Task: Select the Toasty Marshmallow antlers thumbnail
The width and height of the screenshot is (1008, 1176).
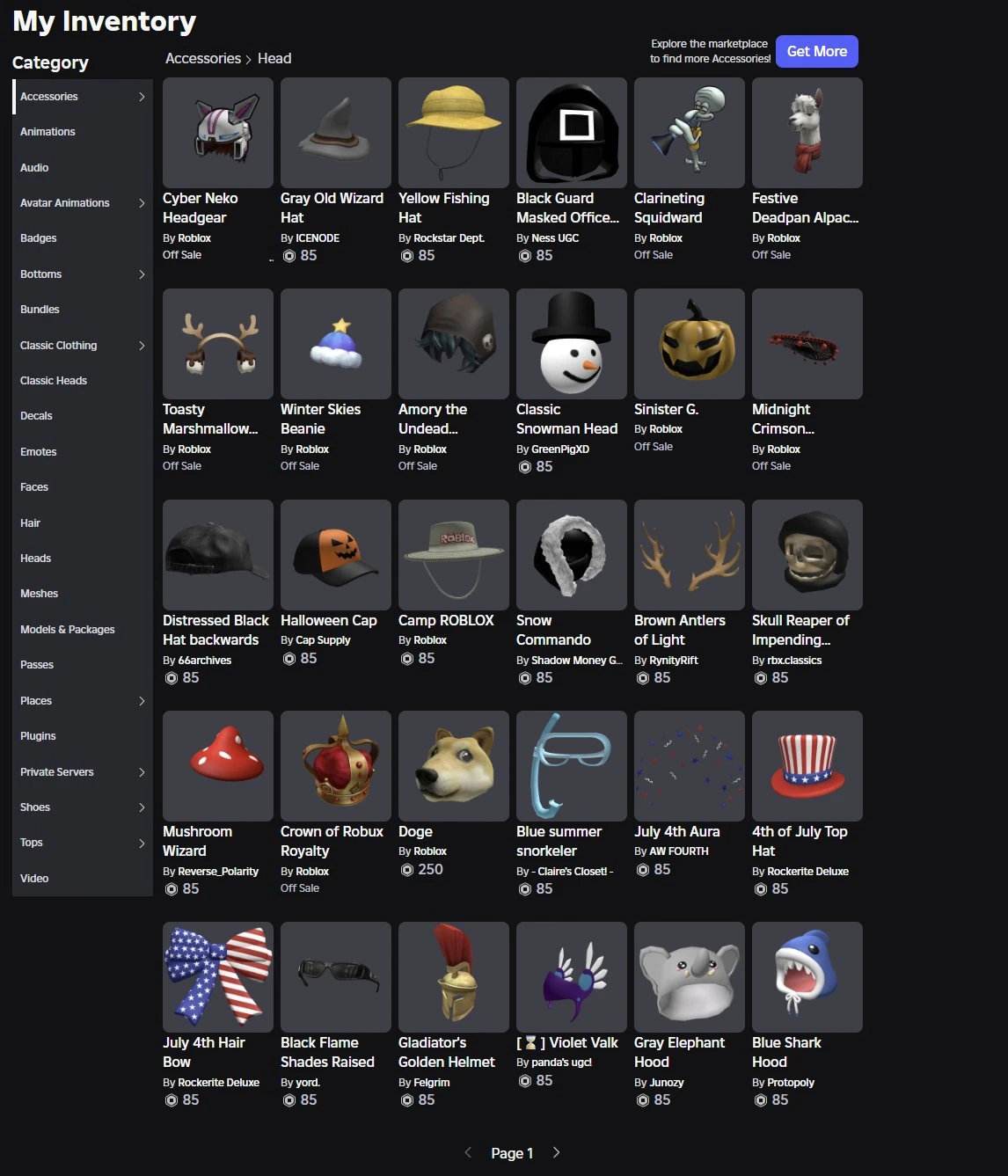Action: click(218, 344)
